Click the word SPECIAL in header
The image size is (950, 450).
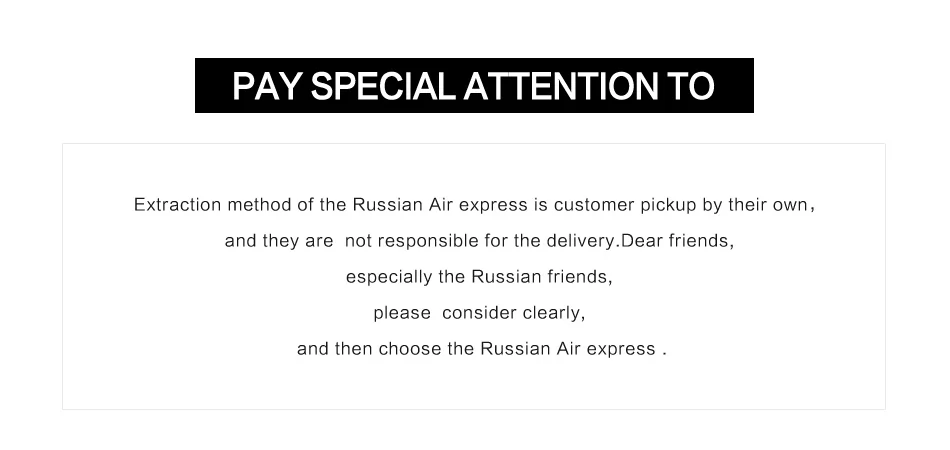click(x=383, y=86)
